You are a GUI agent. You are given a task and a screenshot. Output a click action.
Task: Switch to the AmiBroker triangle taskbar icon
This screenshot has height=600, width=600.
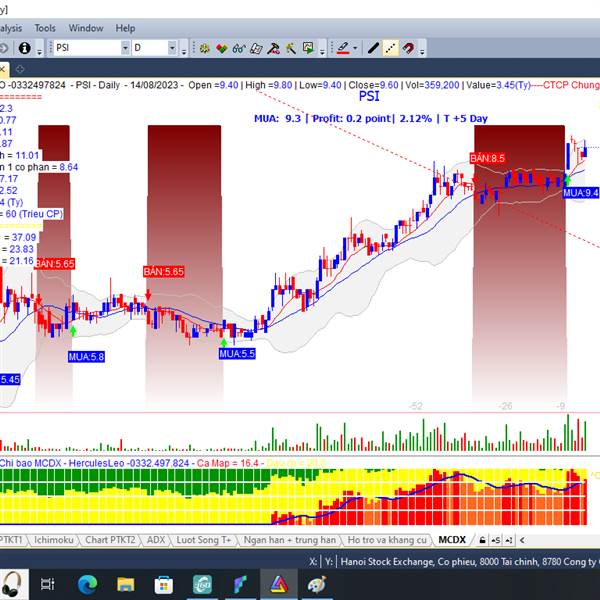coord(279,585)
